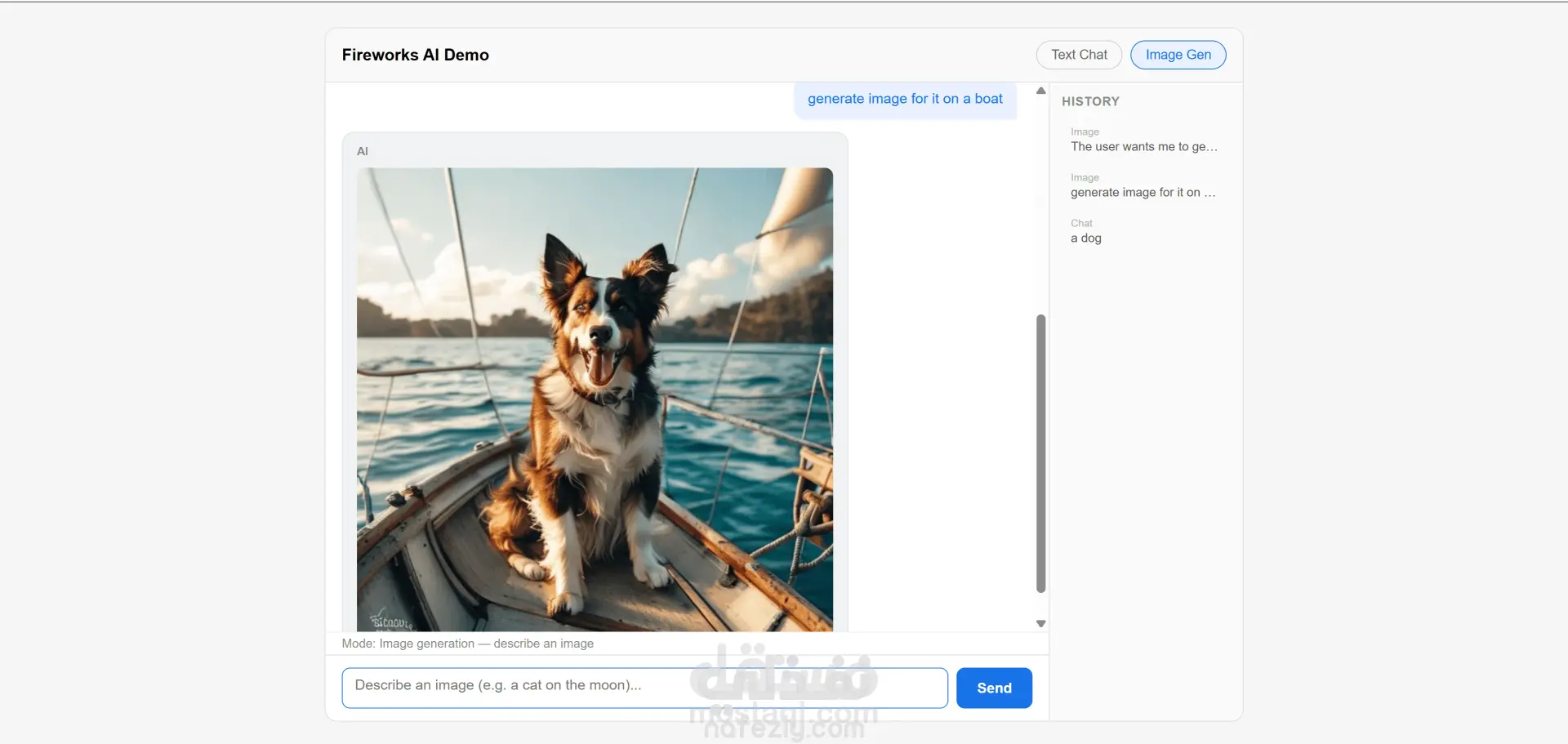Switch to the Text Chat mode
The width and height of the screenshot is (1568, 744).
pos(1079,55)
